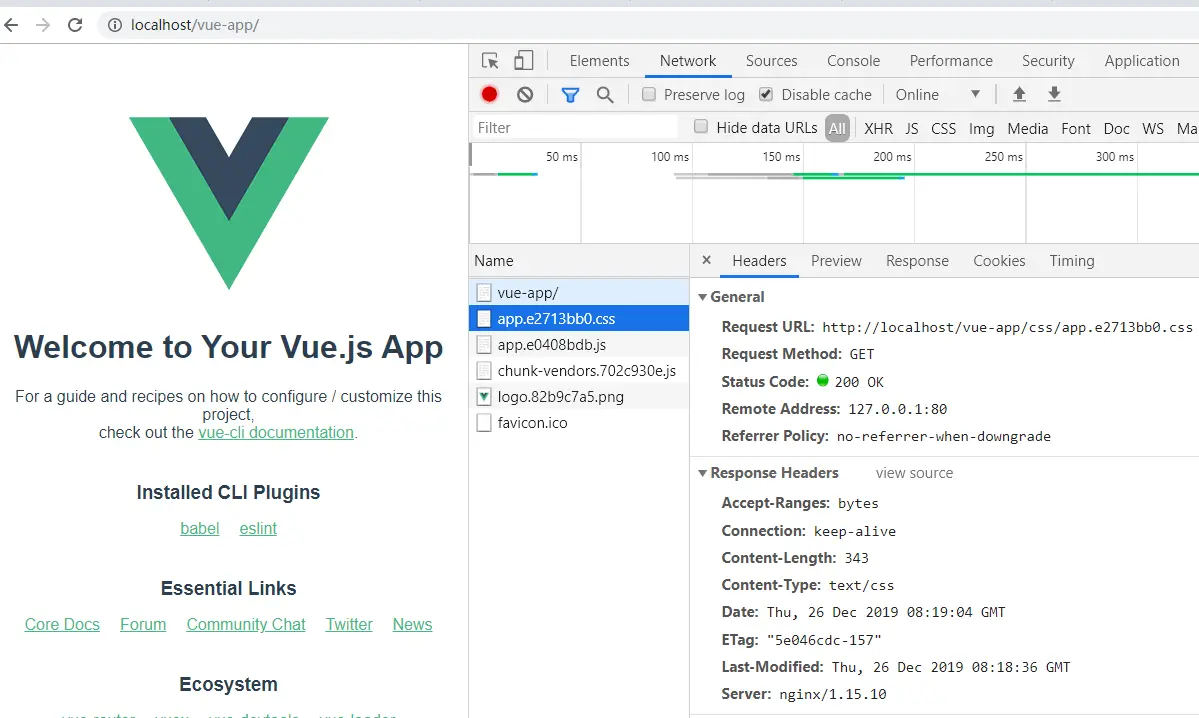Click the network Filter input field
This screenshot has height=718, width=1199.
pyautogui.click(x=574, y=128)
